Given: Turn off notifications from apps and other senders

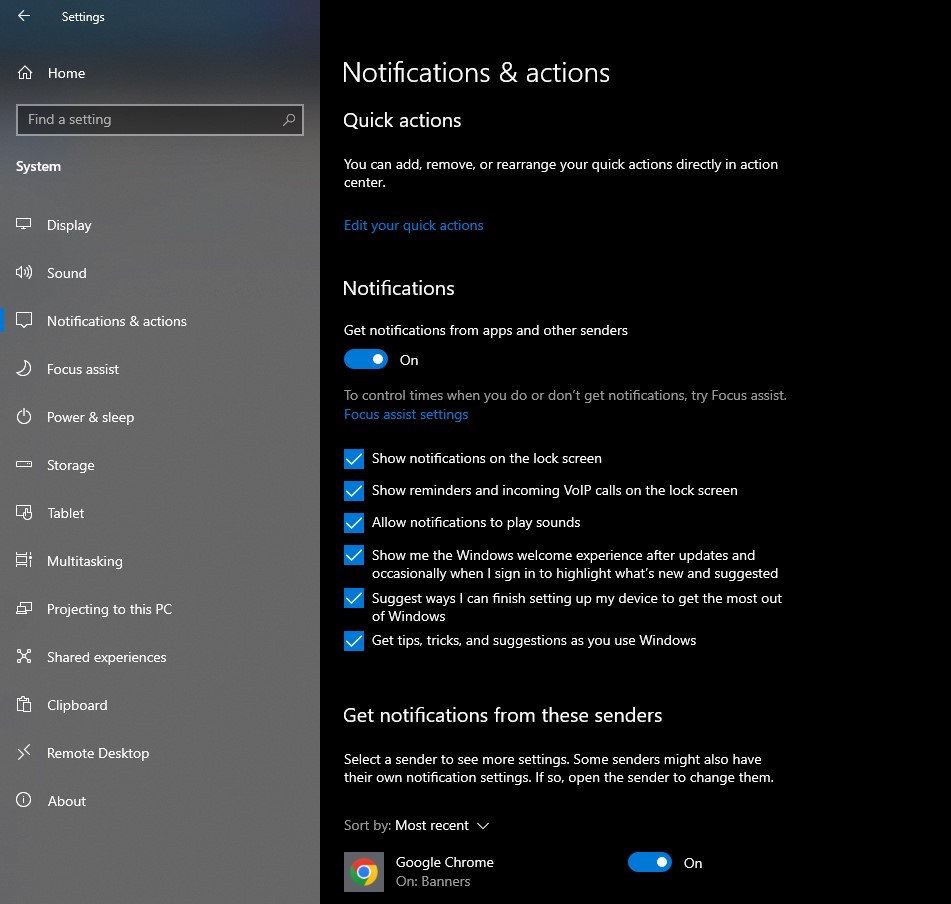Looking at the screenshot, I should (x=365, y=358).
